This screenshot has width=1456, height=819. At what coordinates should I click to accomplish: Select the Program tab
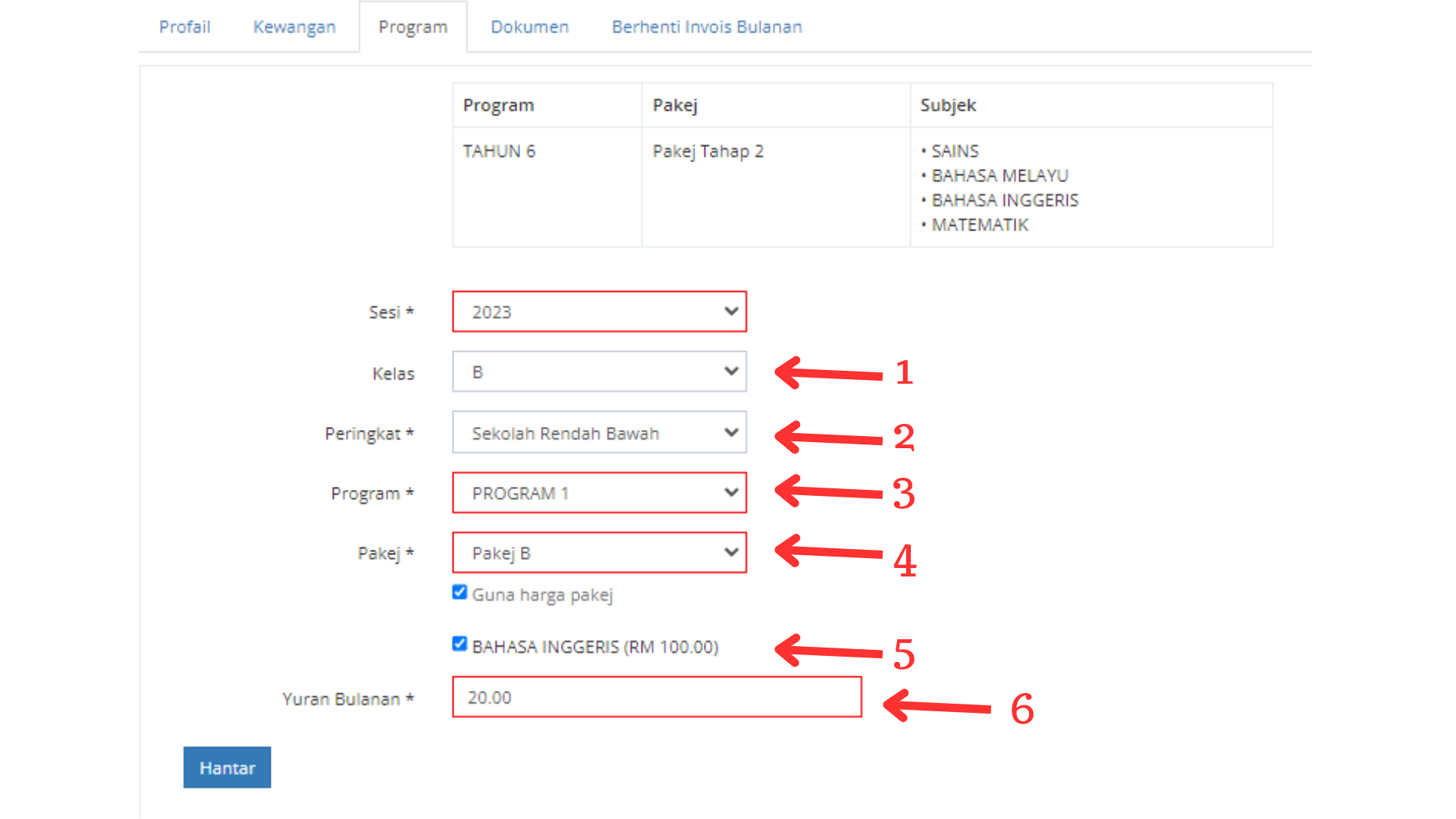tap(413, 27)
